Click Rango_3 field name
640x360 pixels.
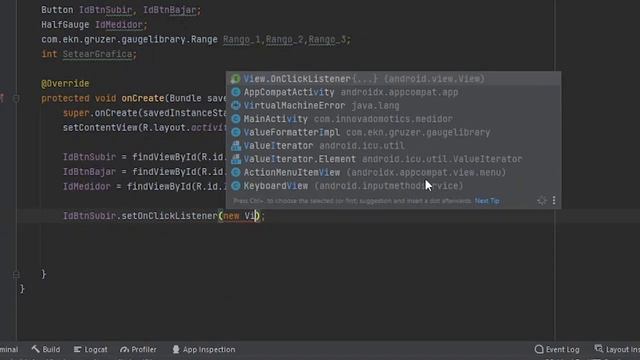pos(327,40)
